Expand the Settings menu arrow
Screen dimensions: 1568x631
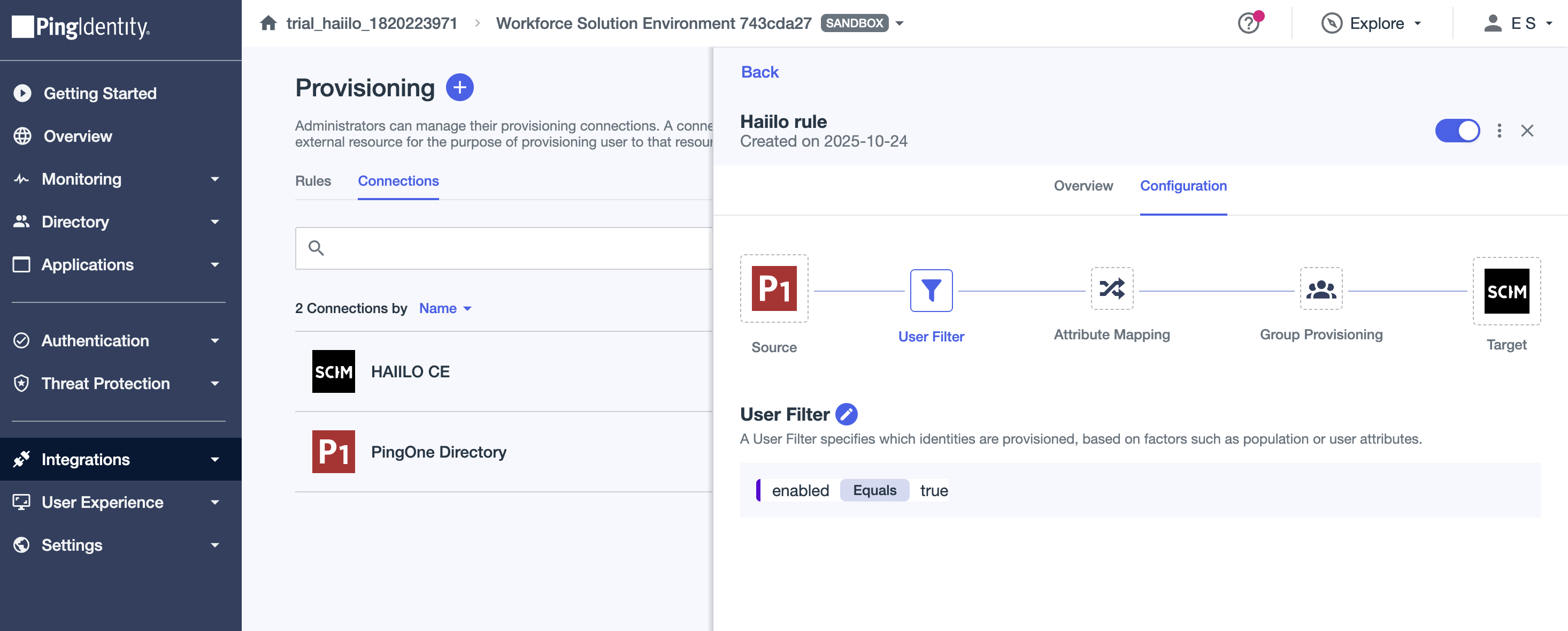pos(214,544)
